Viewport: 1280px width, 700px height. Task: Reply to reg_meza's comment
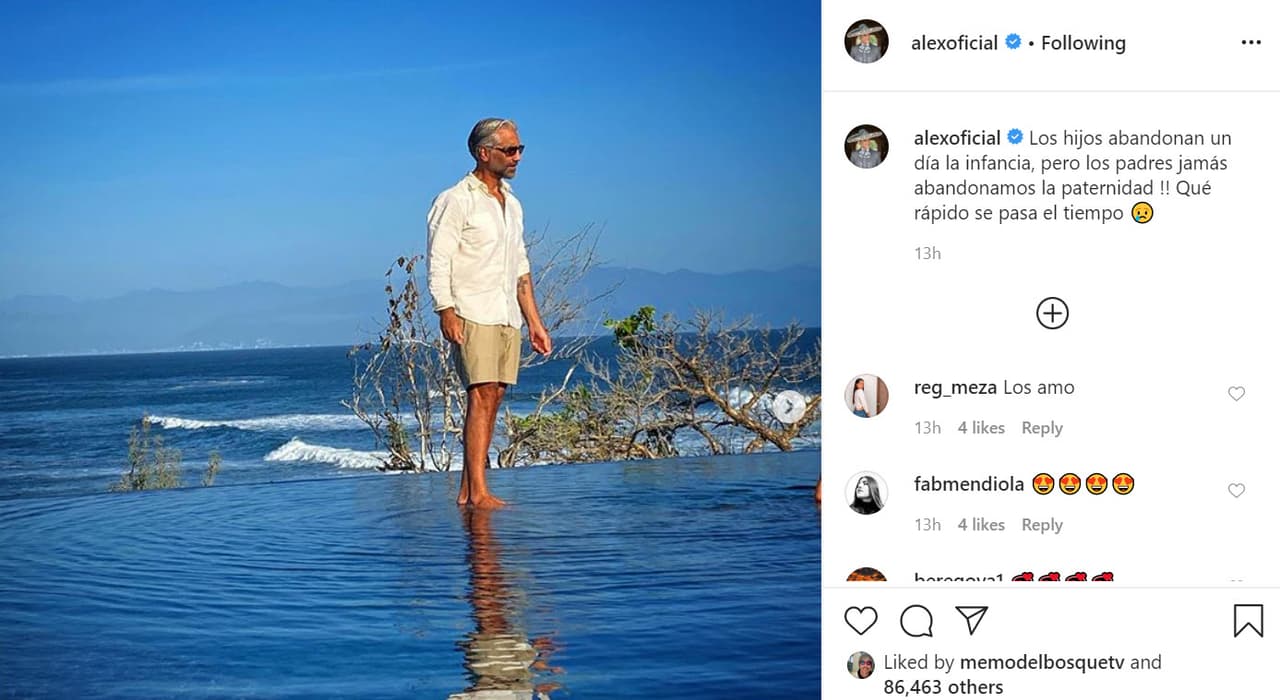click(1042, 427)
